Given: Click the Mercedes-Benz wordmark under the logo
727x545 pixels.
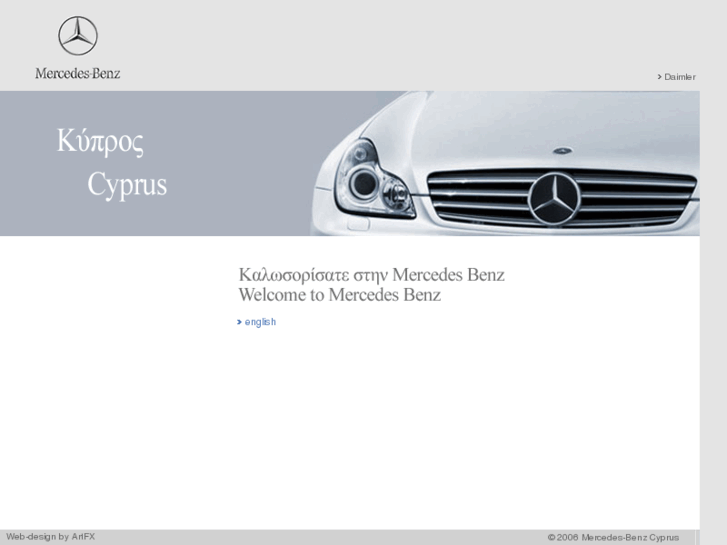Looking at the screenshot, I should click(x=77, y=73).
